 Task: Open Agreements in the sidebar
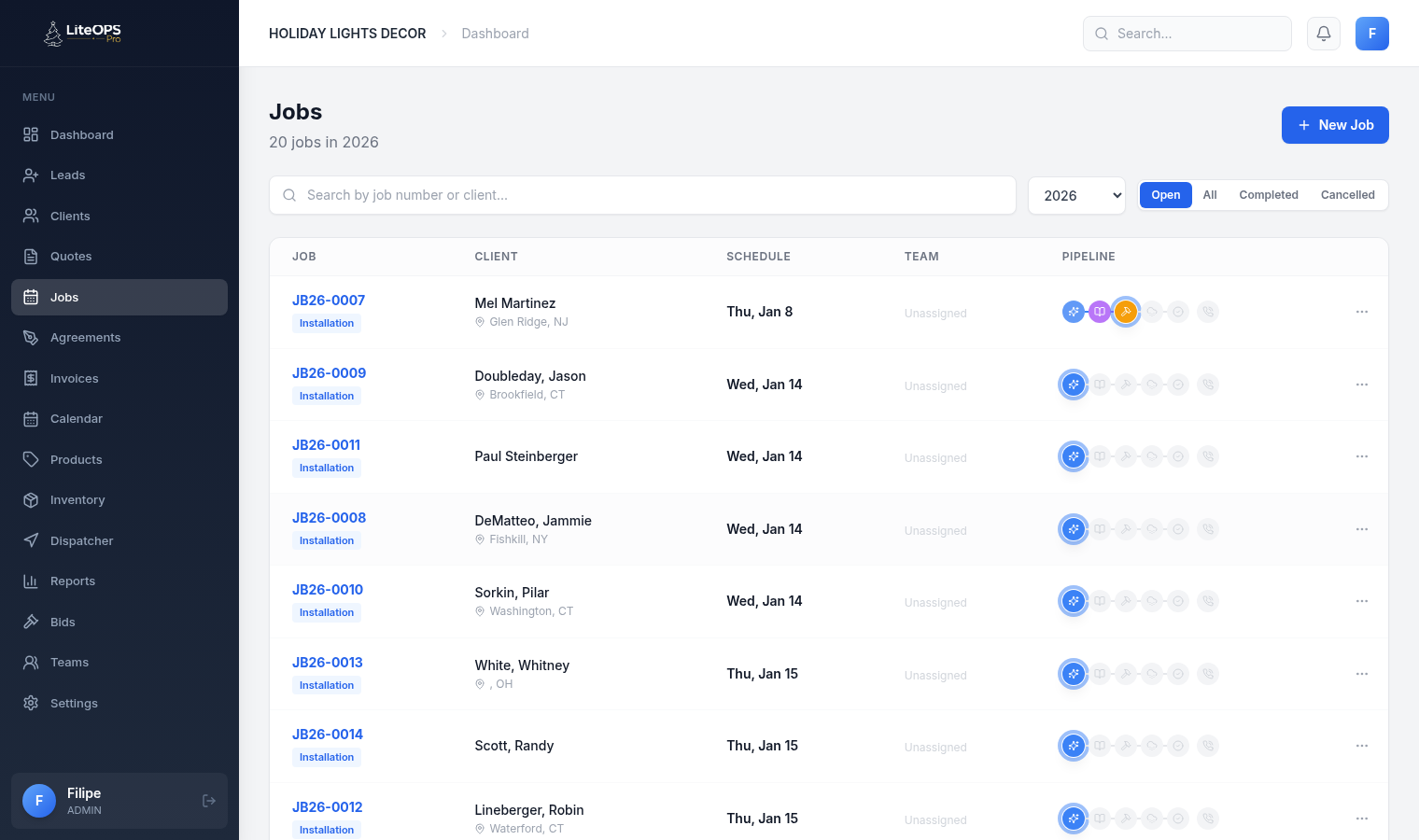click(119, 338)
